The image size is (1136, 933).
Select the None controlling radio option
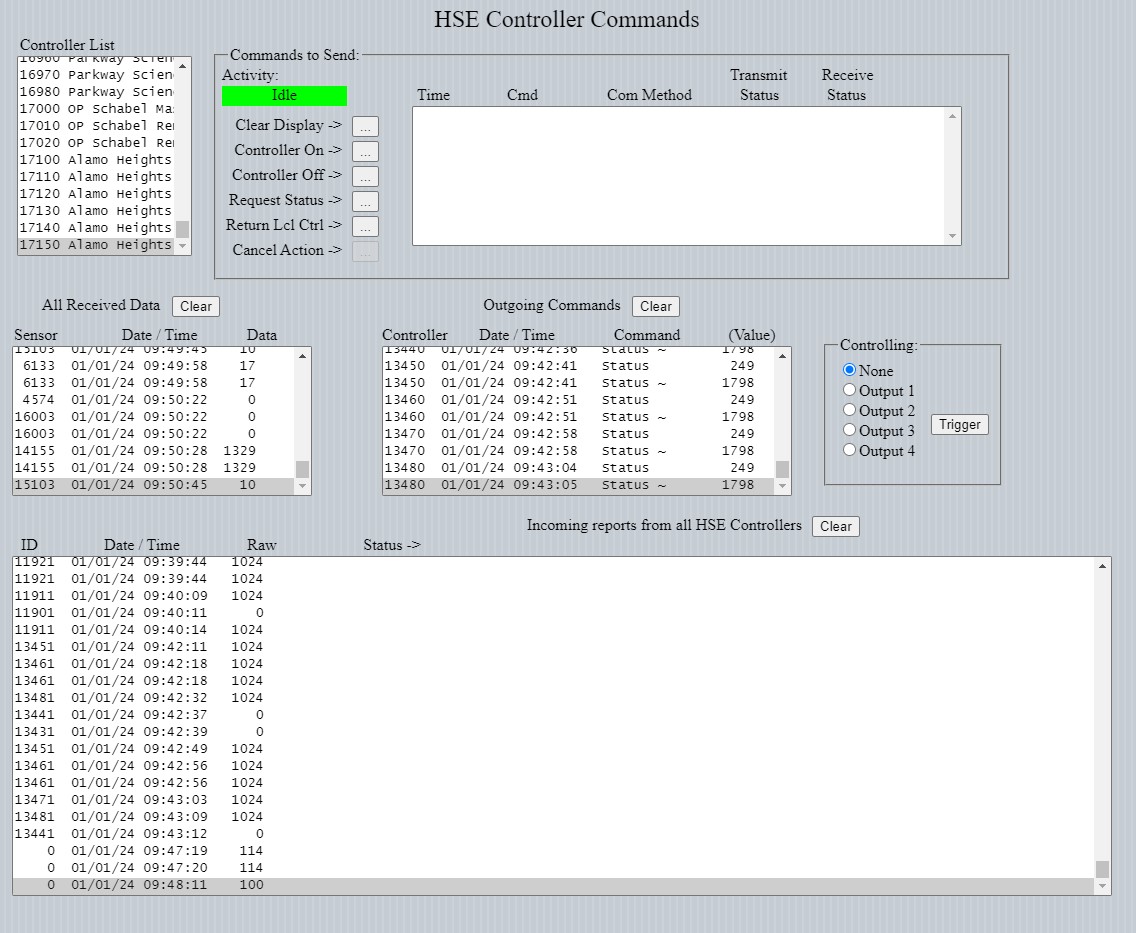pos(850,370)
